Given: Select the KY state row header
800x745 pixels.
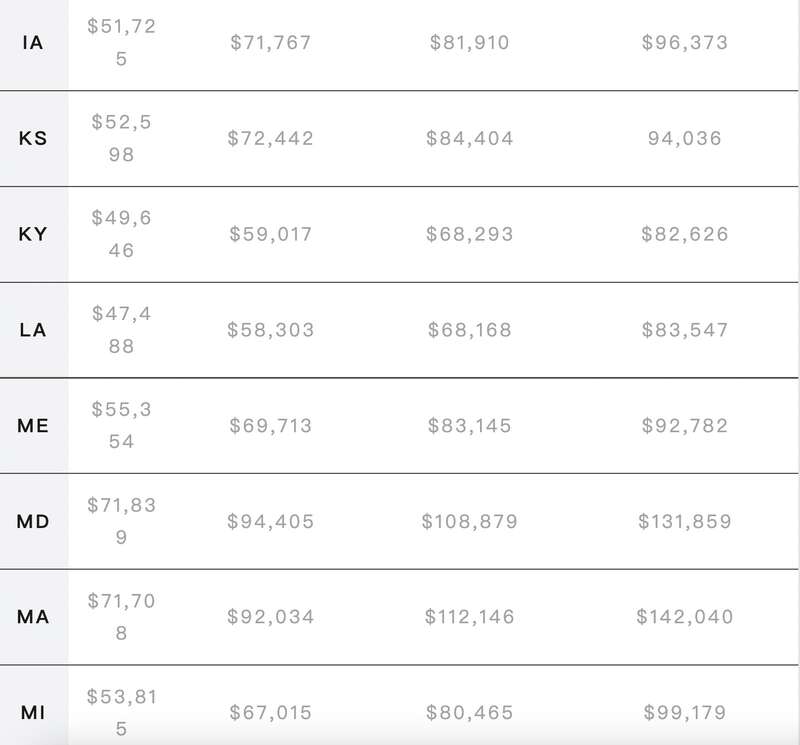Looking at the screenshot, I should tap(33, 234).
